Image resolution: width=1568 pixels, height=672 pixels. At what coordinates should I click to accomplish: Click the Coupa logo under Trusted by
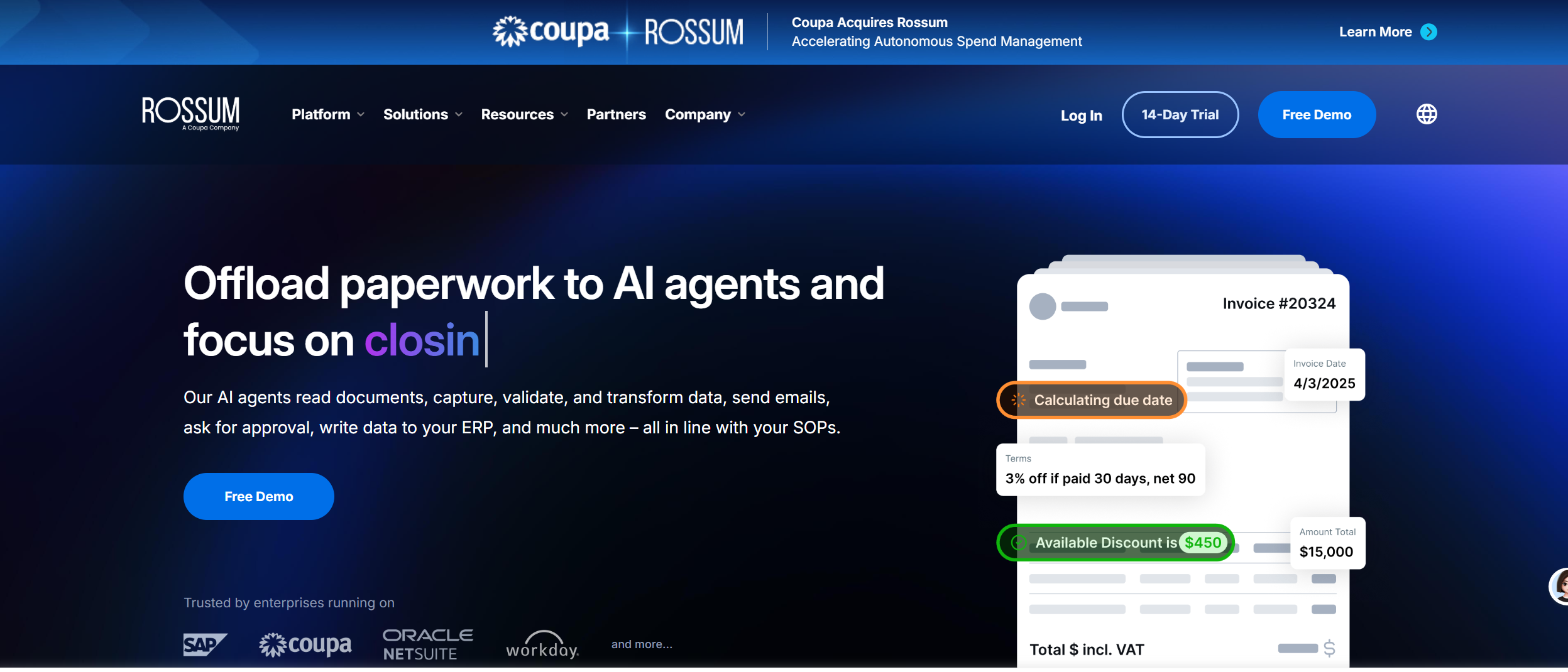pos(305,644)
